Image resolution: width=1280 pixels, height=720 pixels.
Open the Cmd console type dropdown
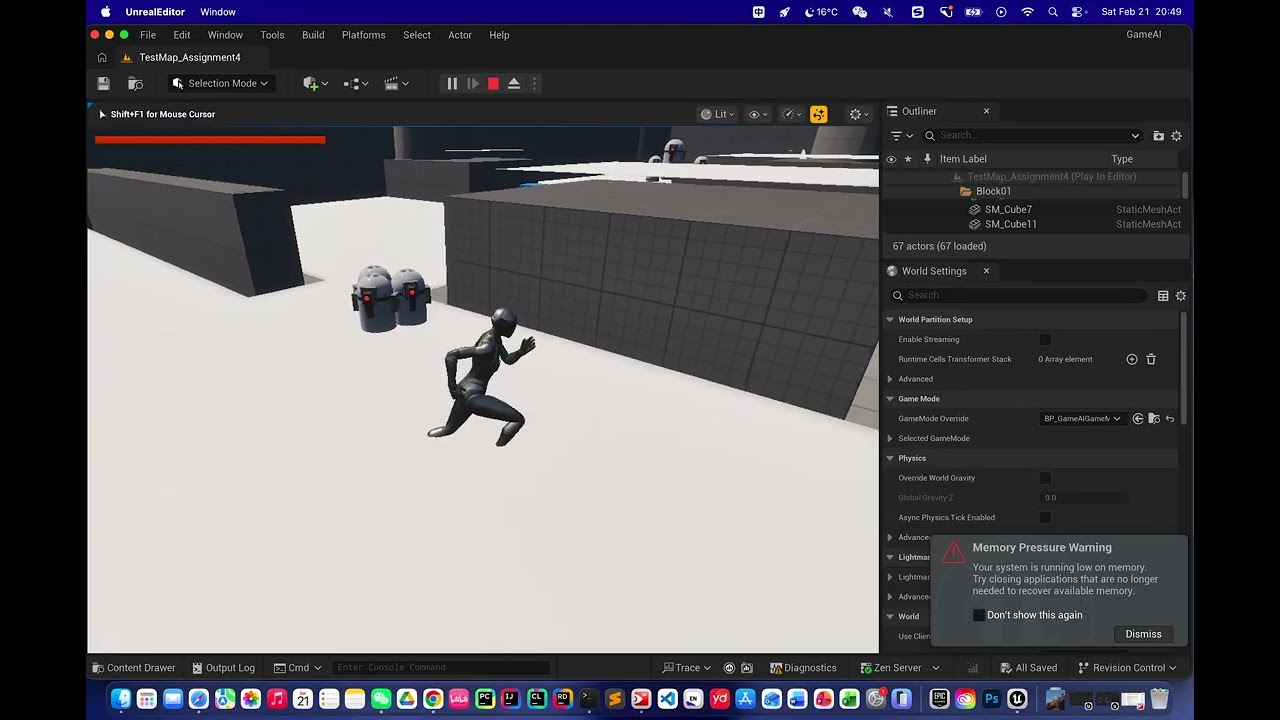click(x=297, y=668)
